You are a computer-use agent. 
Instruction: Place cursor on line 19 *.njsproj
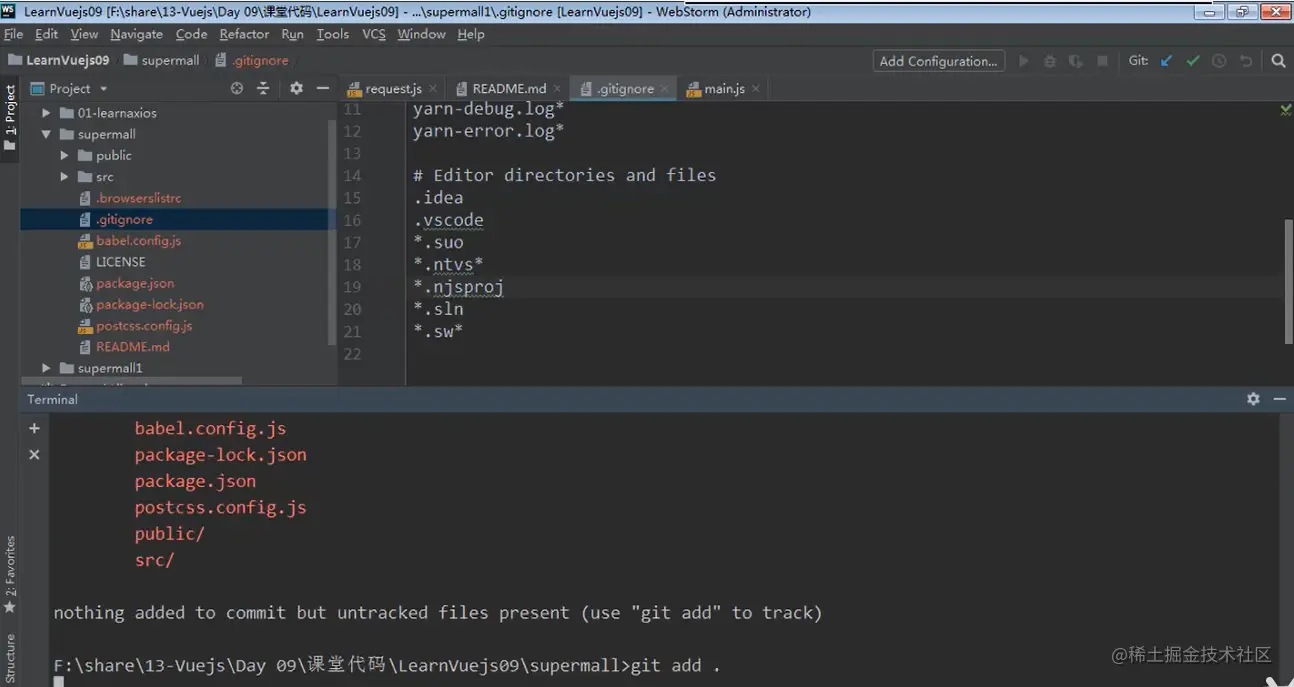click(458, 287)
